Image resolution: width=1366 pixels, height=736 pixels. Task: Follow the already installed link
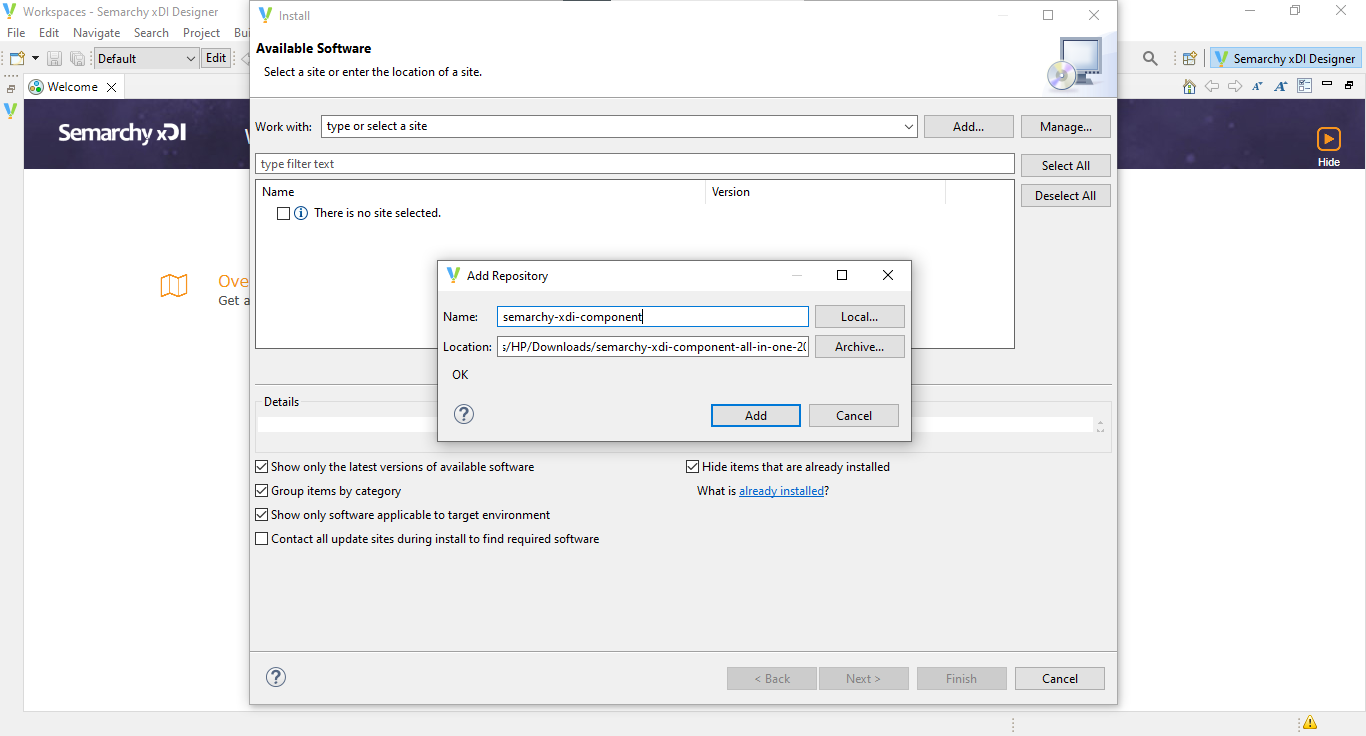(x=781, y=490)
